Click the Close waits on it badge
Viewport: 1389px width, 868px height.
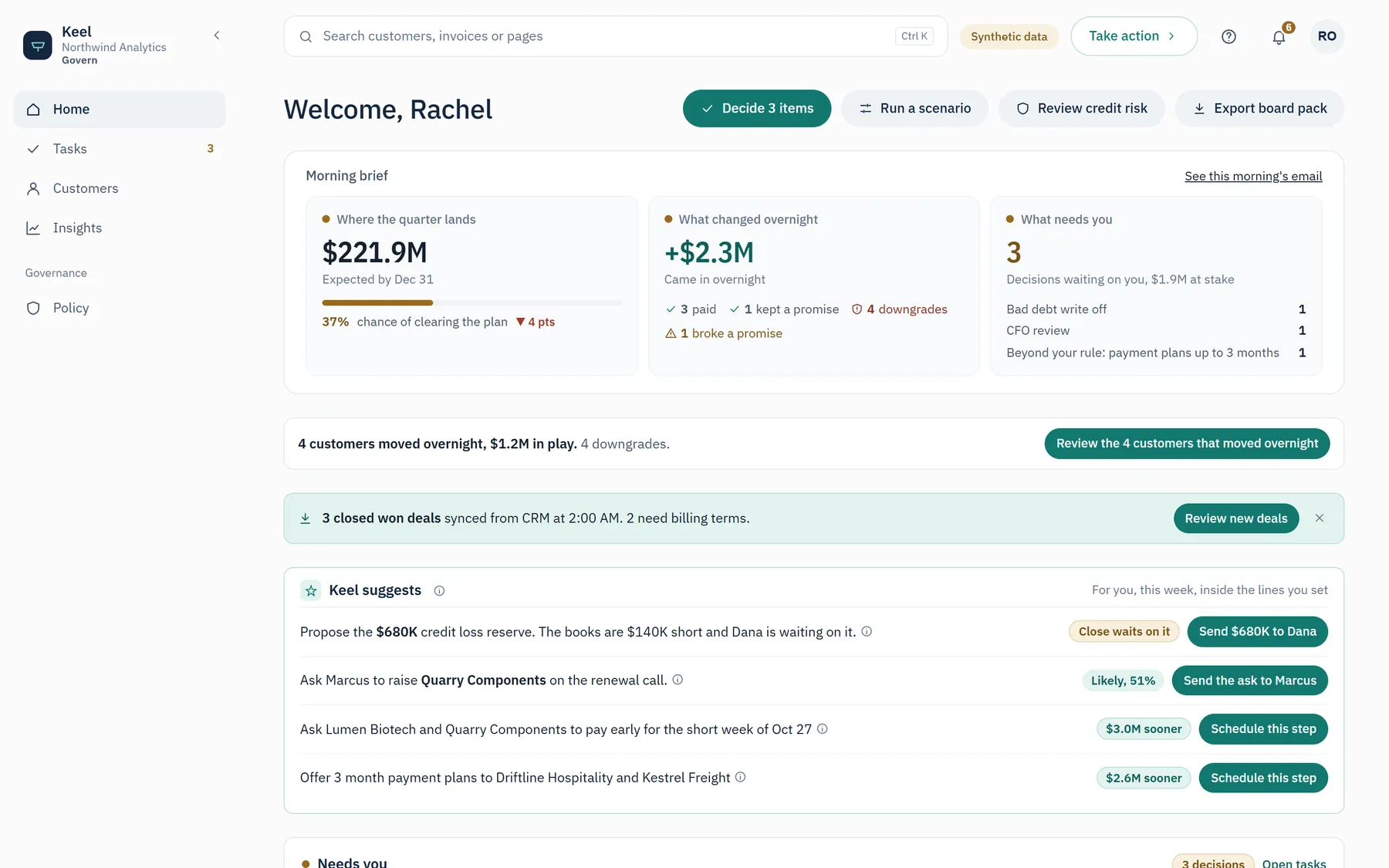1124,631
